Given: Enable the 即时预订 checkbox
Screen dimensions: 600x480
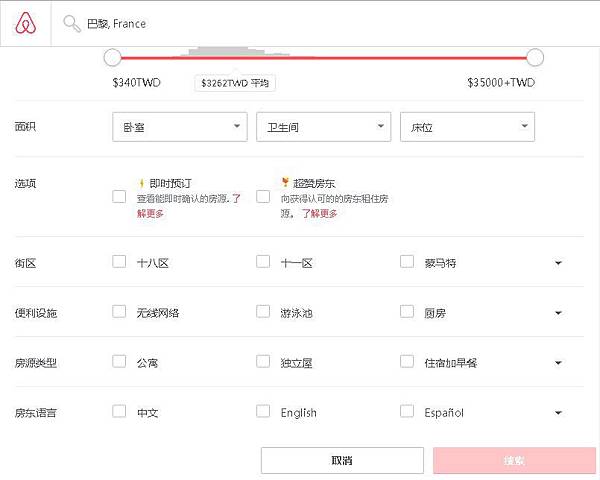Looking at the screenshot, I should click(120, 196).
